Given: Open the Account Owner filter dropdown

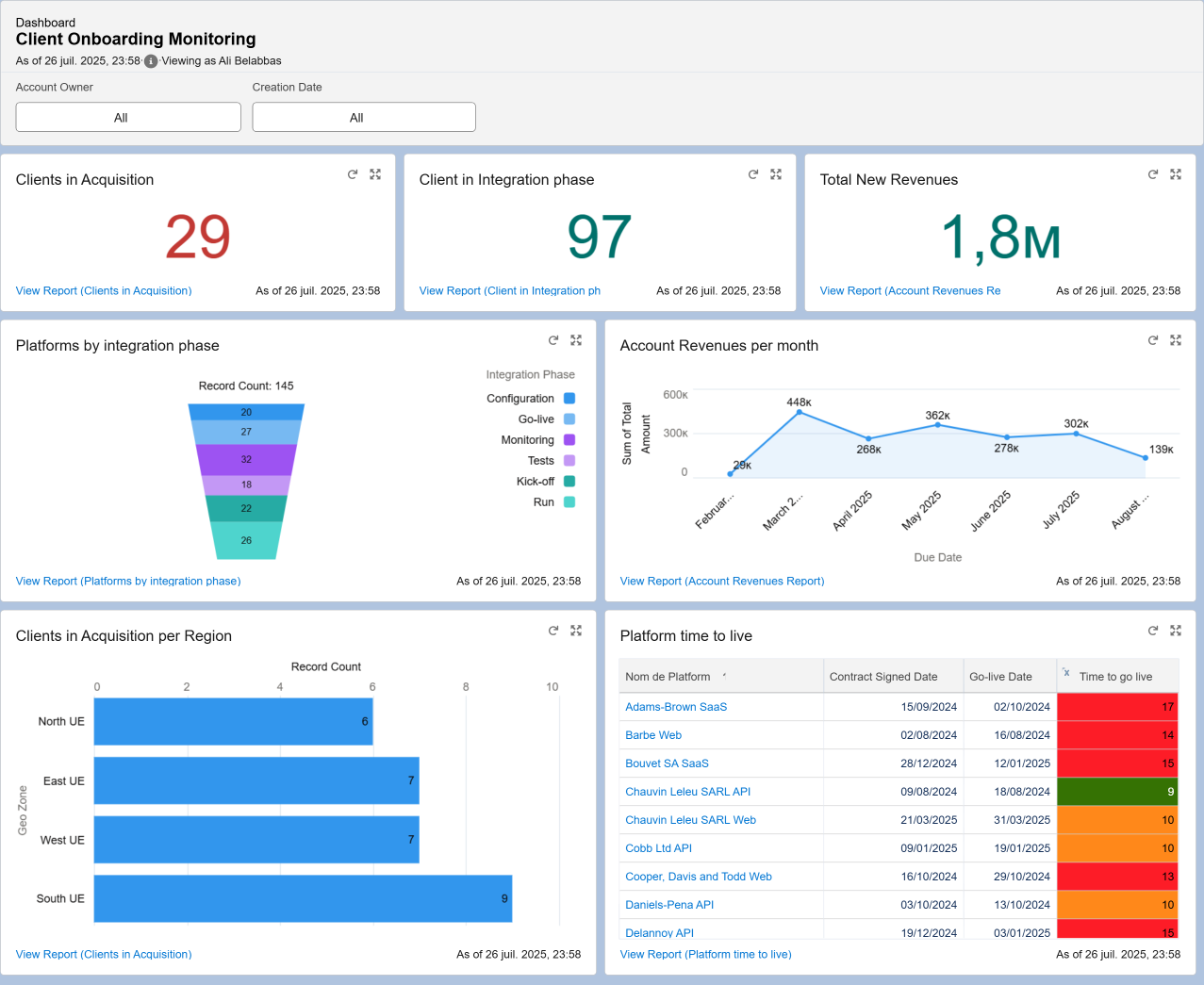Looking at the screenshot, I should (x=127, y=117).
